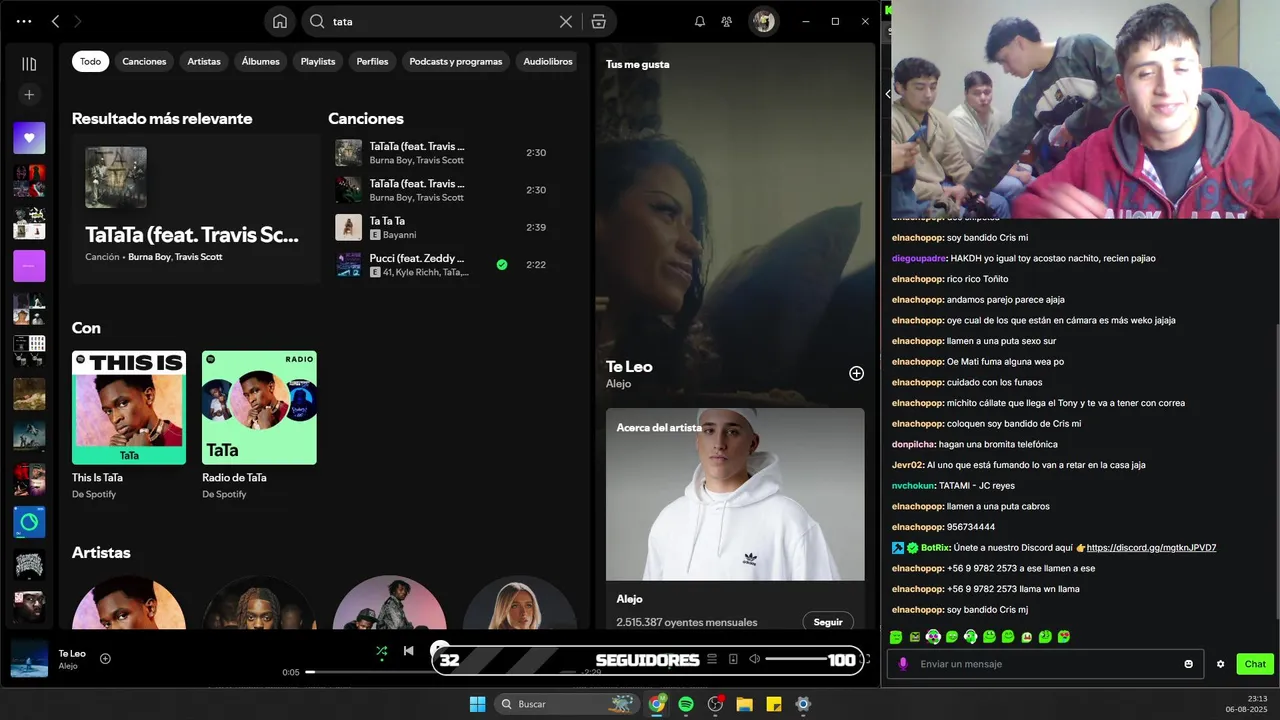Click username 'diegoupadre' in chat

tap(918, 258)
